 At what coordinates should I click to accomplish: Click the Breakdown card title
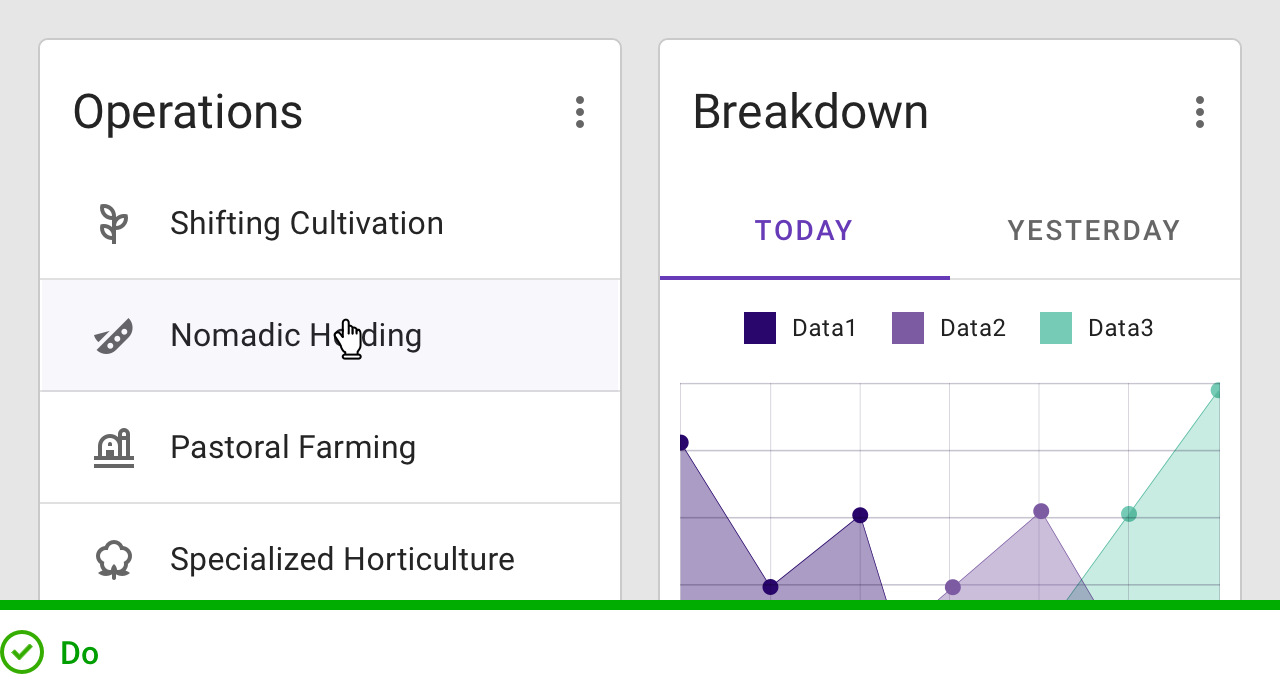(811, 112)
